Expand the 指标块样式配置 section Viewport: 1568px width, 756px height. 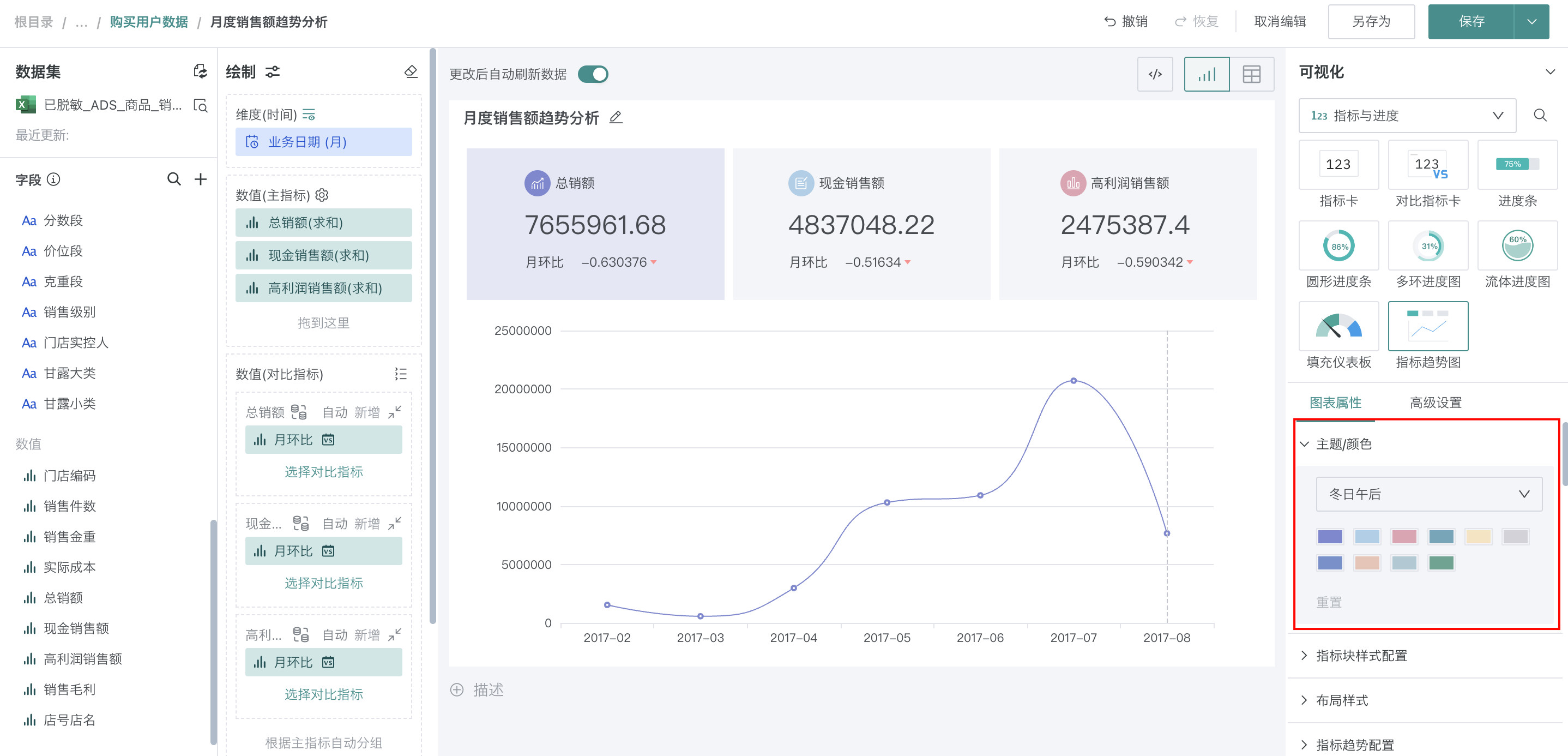(x=1361, y=656)
